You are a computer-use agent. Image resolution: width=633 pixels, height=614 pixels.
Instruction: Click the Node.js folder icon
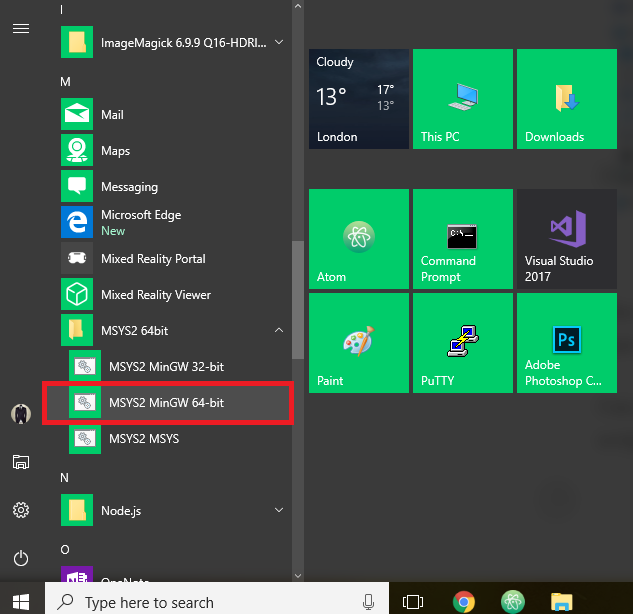tap(77, 510)
